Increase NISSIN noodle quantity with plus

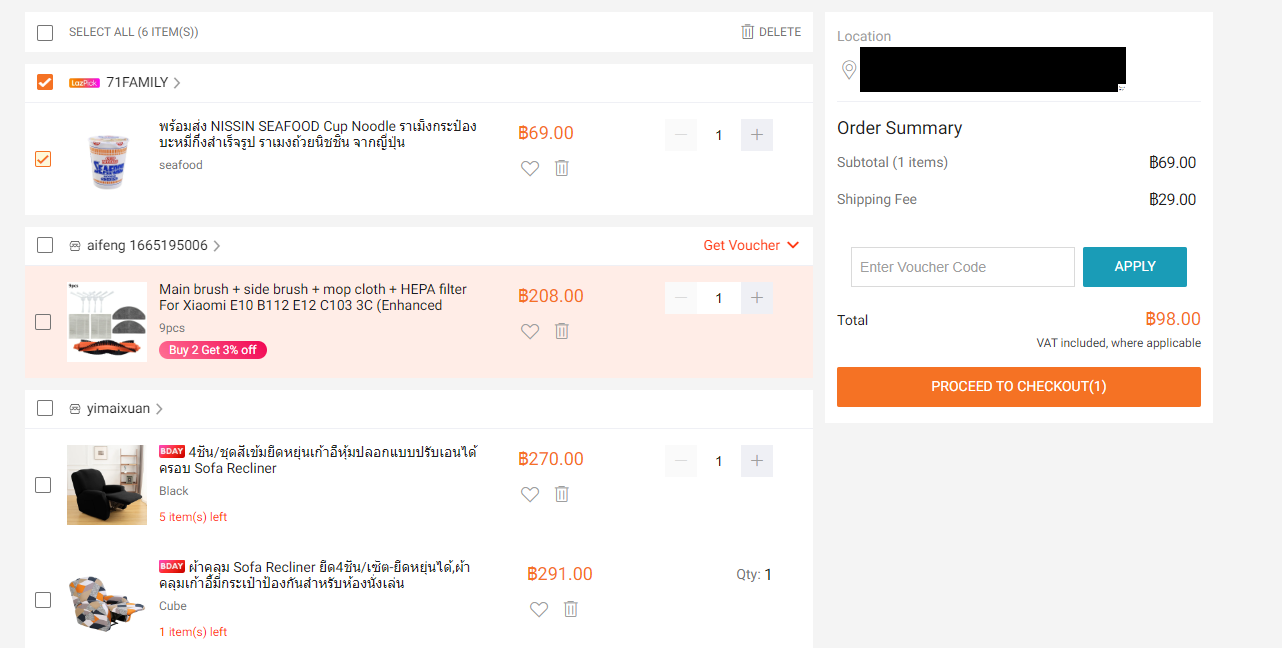point(757,135)
